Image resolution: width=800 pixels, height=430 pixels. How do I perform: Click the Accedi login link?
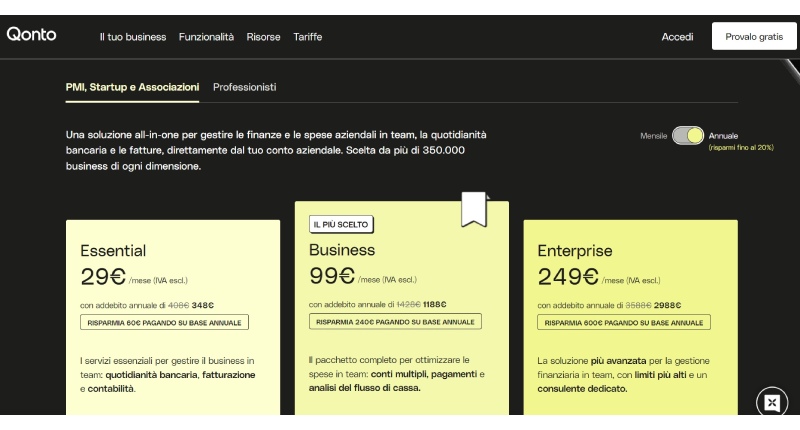click(677, 37)
